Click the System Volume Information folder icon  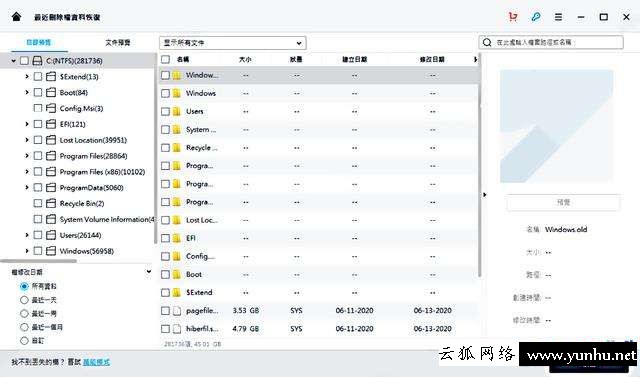[x=51, y=219]
